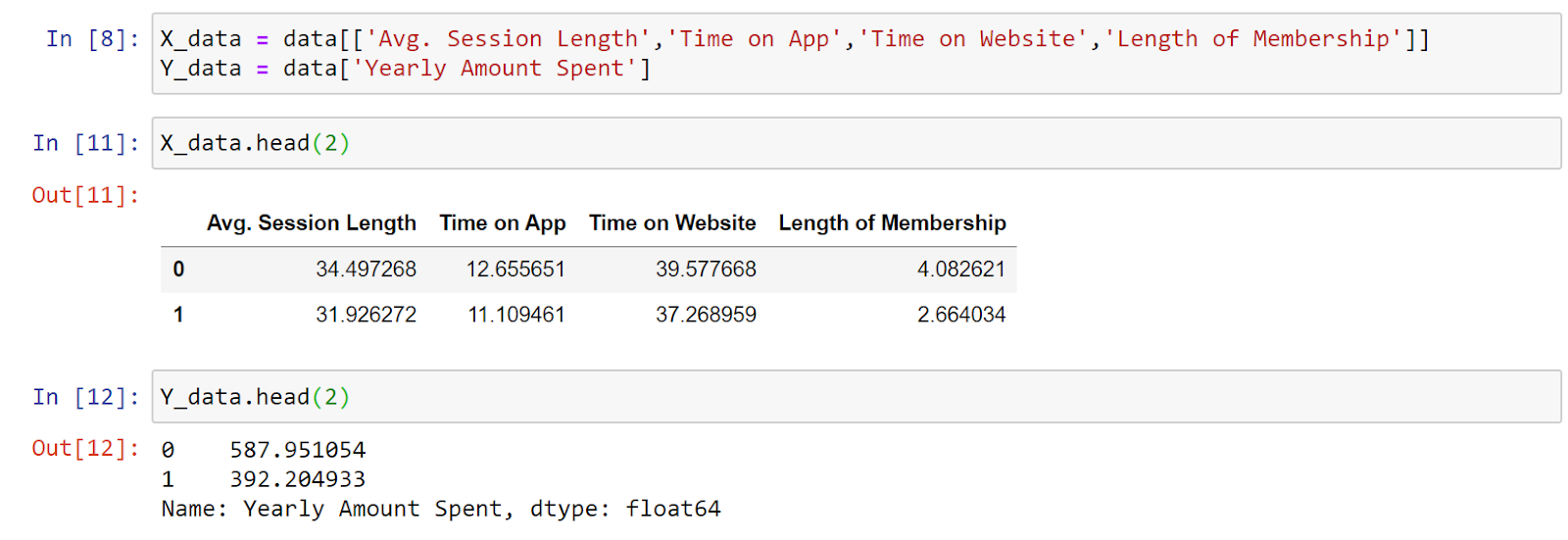Image resolution: width=1568 pixels, height=540 pixels.
Task: Click the In [8] prompt label
Action: pos(93,39)
